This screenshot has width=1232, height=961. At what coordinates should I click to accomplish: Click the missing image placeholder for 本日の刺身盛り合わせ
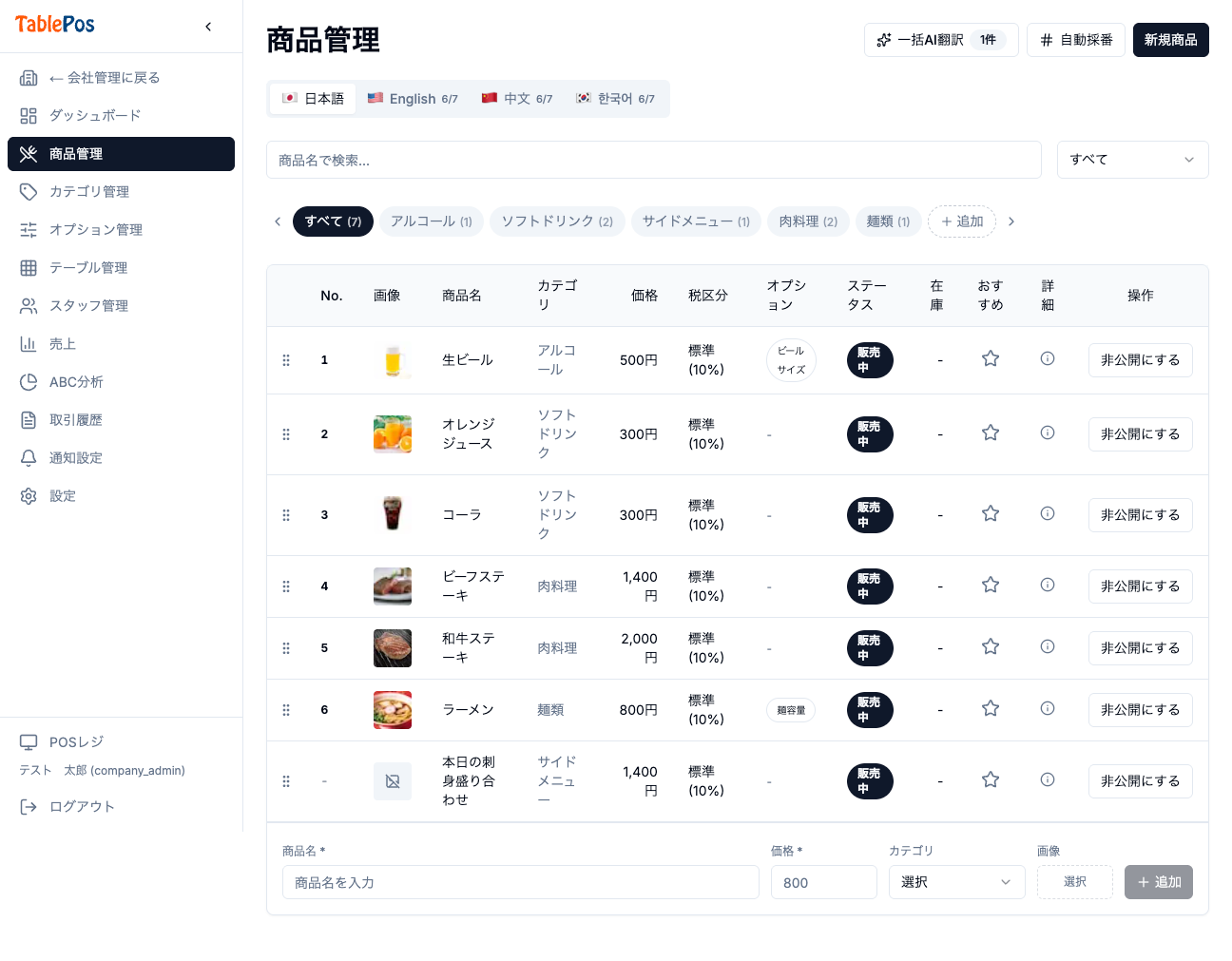tap(393, 781)
